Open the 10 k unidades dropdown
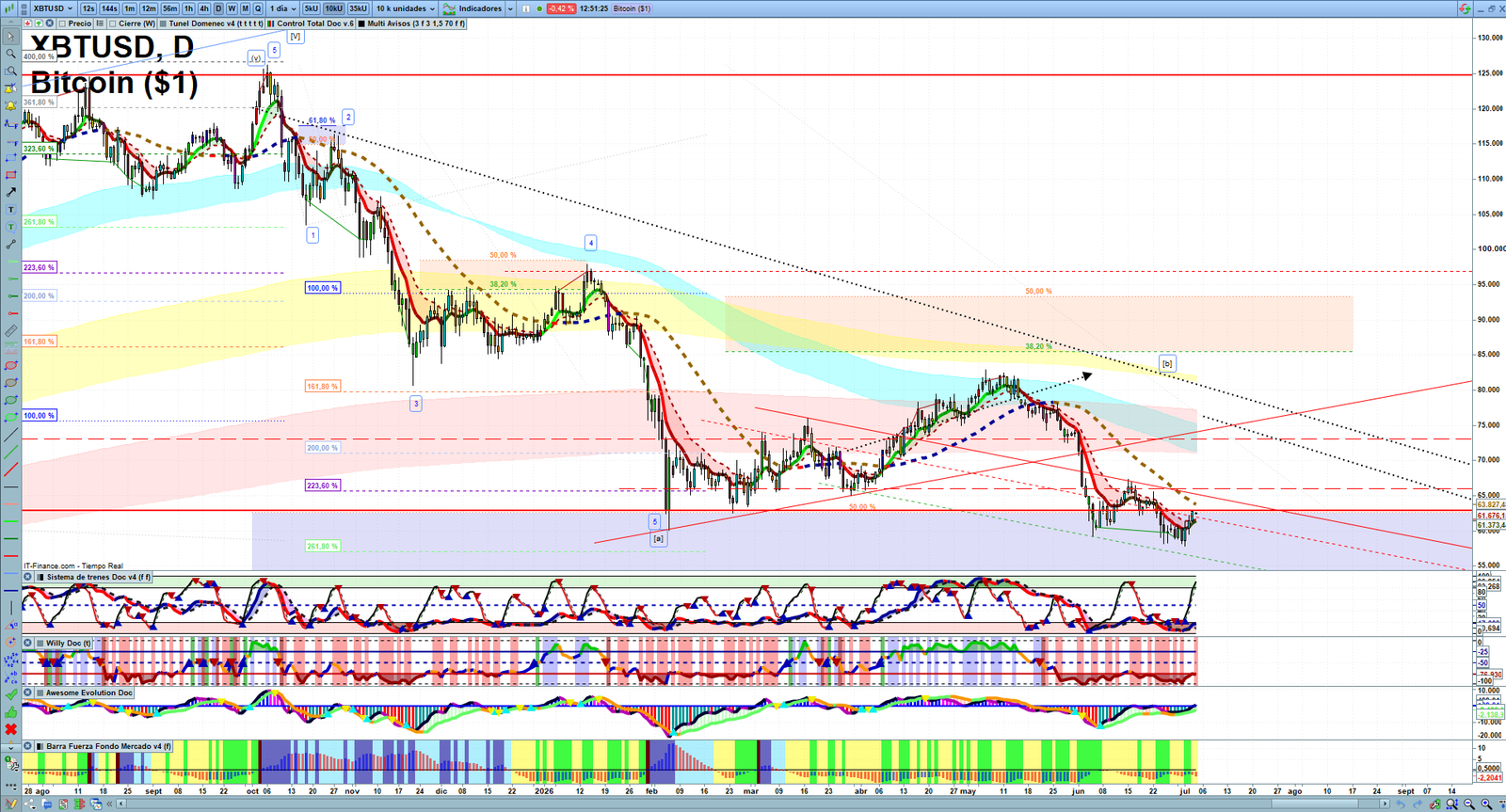 [406, 8]
